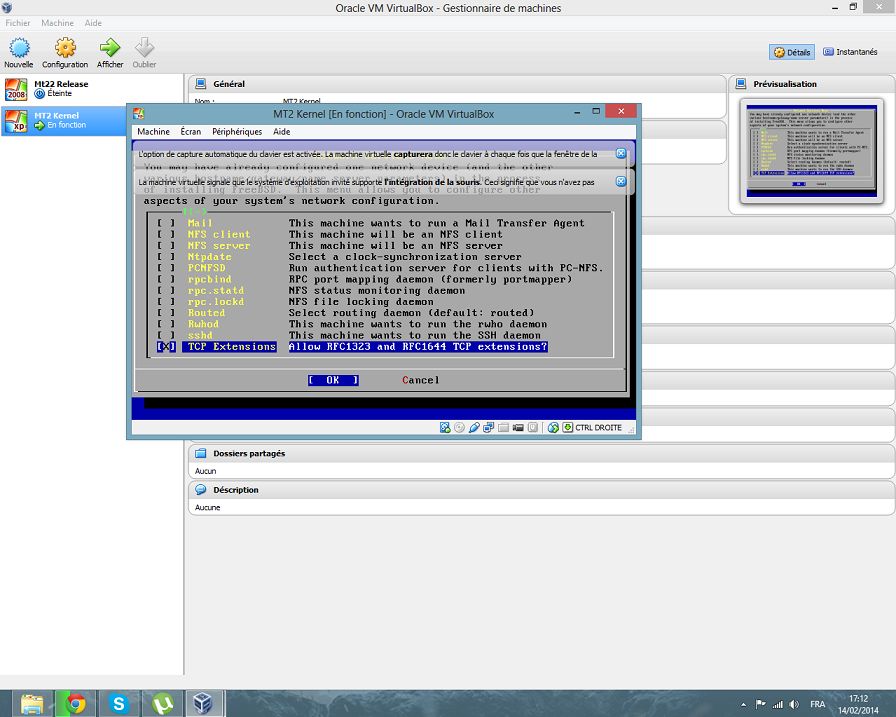This screenshot has height=717, width=896.
Task: Click Cancel in the network configuration dialog
Action: tap(421, 380)
